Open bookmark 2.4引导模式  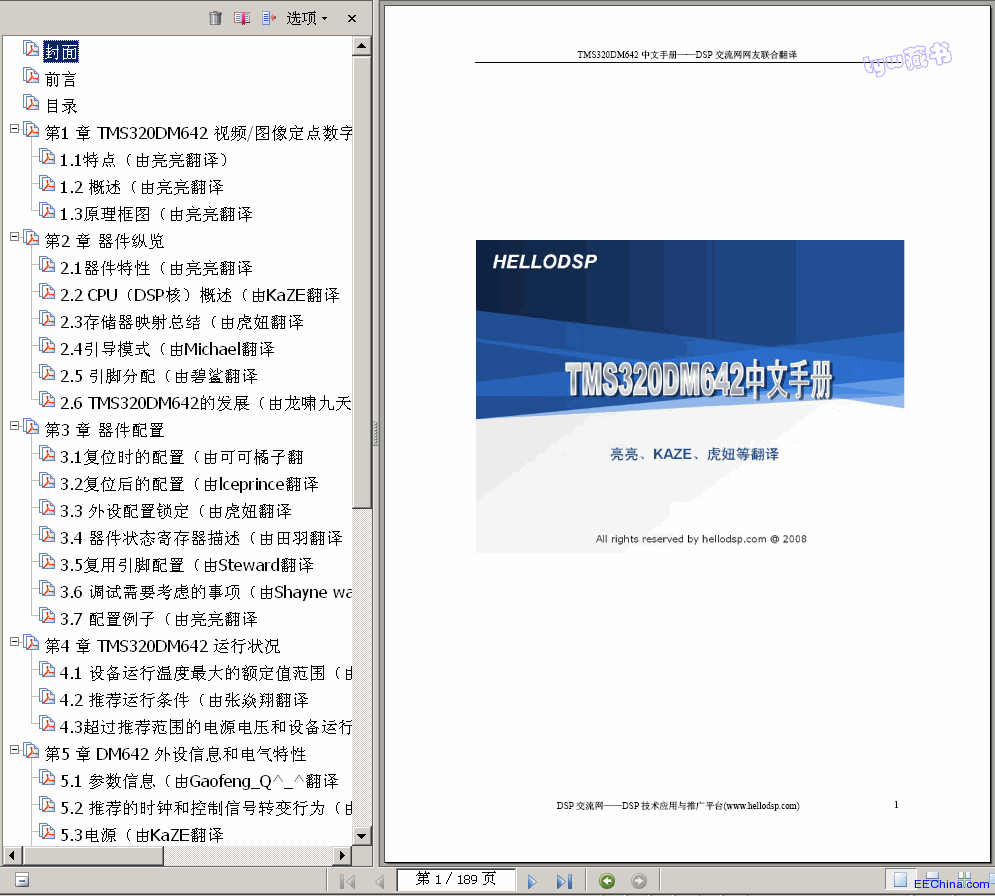click(x=168, y=349)
